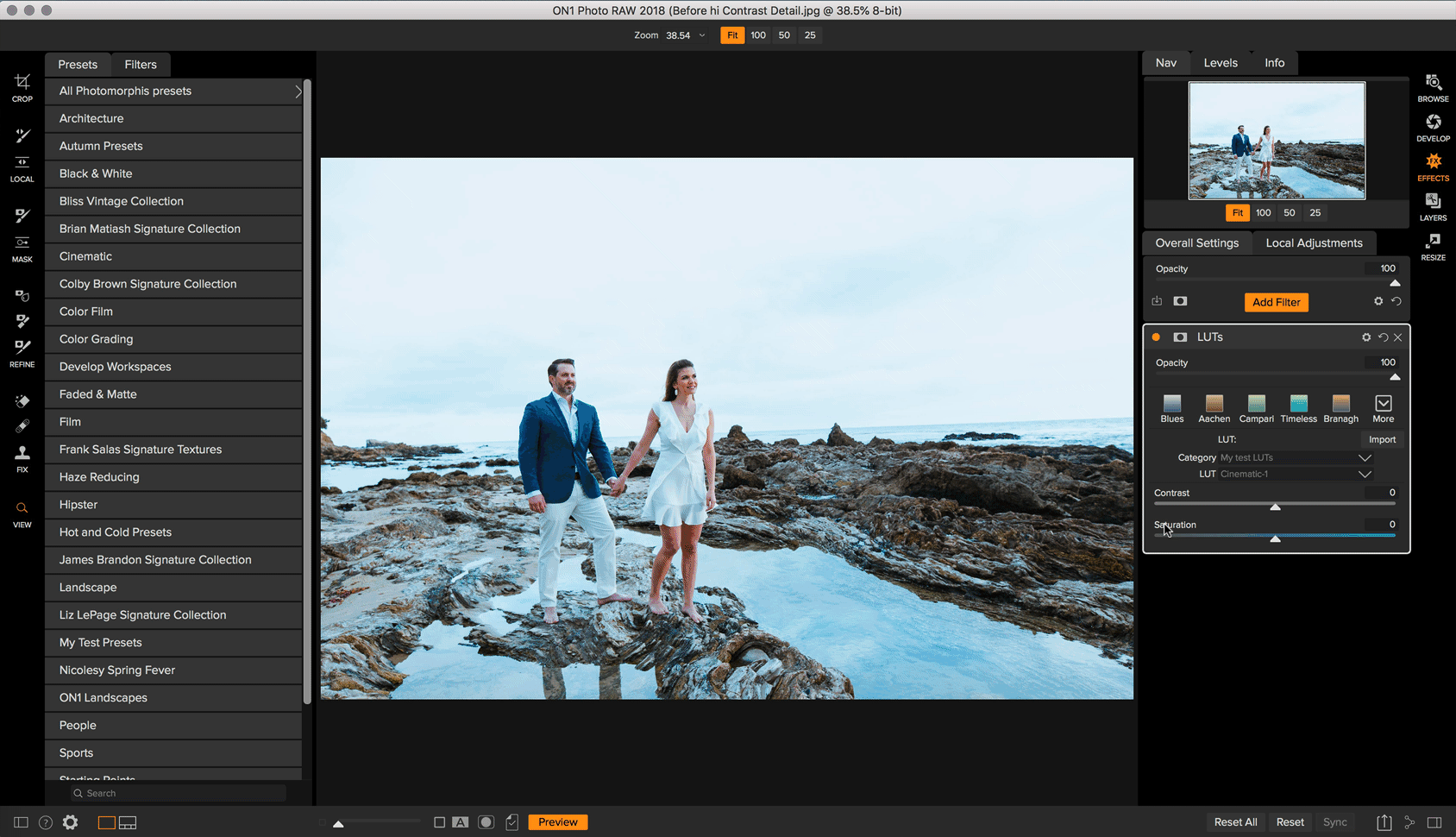The height and width of the screenshot is (837, 1456).
Task: Toggle overall mask icon near Add Filter
Action: pos(1180,301)
